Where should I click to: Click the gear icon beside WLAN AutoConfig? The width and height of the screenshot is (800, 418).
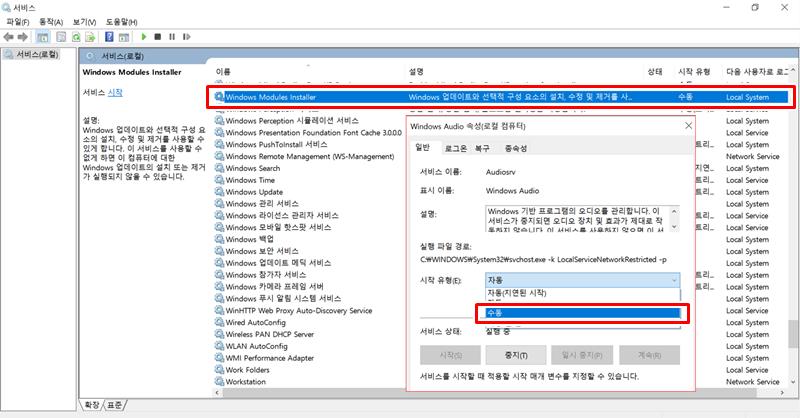[219, 346]
